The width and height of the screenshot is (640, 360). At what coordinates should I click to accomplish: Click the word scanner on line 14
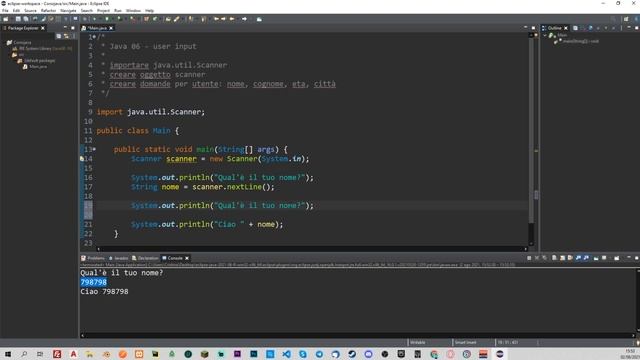coord(181,159)
